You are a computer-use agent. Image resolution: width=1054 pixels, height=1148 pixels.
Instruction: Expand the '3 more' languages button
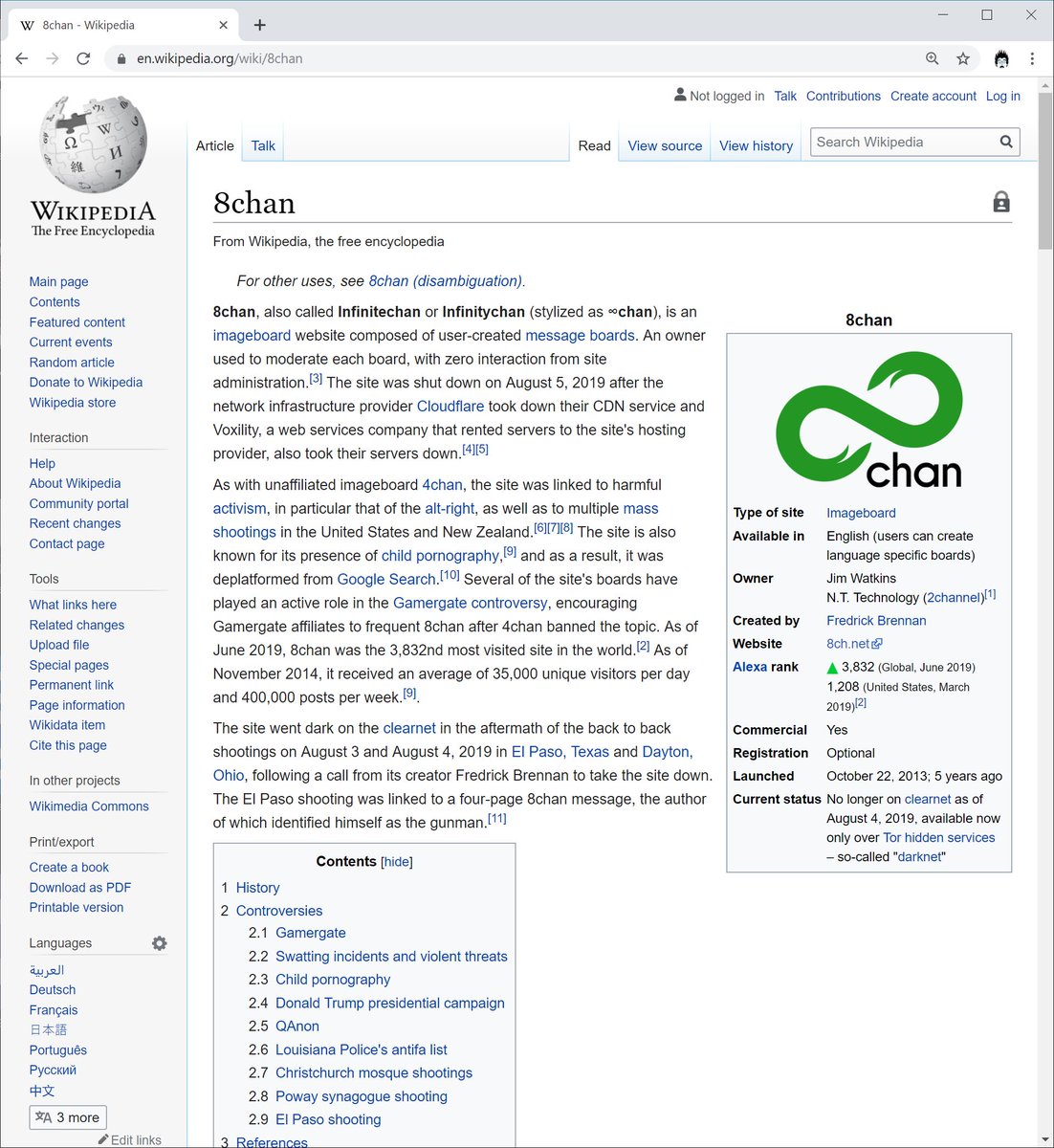point(68,1117)
